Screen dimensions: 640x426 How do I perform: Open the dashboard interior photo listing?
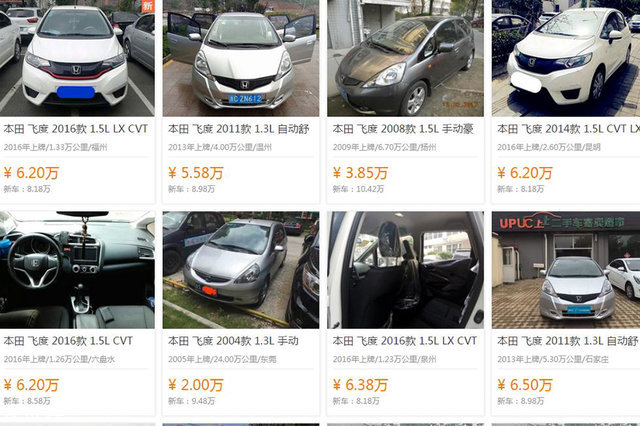point(77,270)
